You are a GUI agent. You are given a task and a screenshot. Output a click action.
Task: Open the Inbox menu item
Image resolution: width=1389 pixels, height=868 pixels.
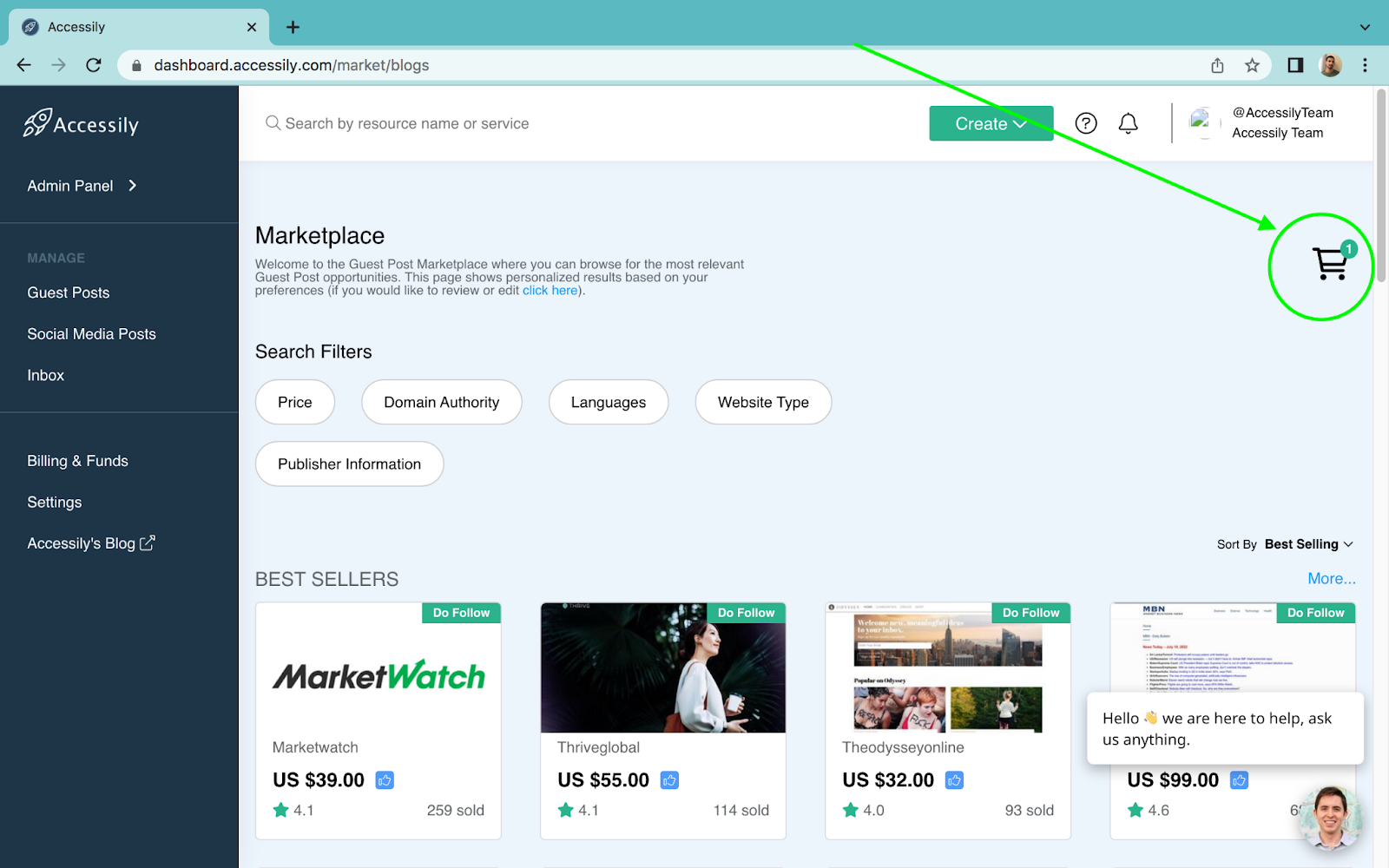coord(46,375)
